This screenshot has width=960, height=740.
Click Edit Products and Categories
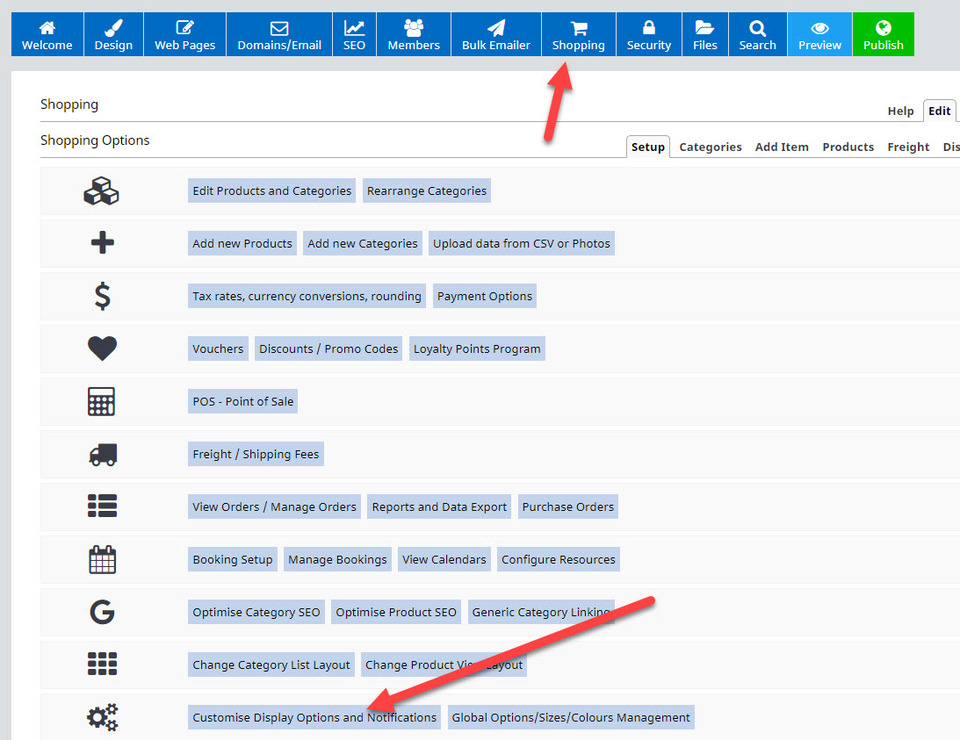pos(272,191)
